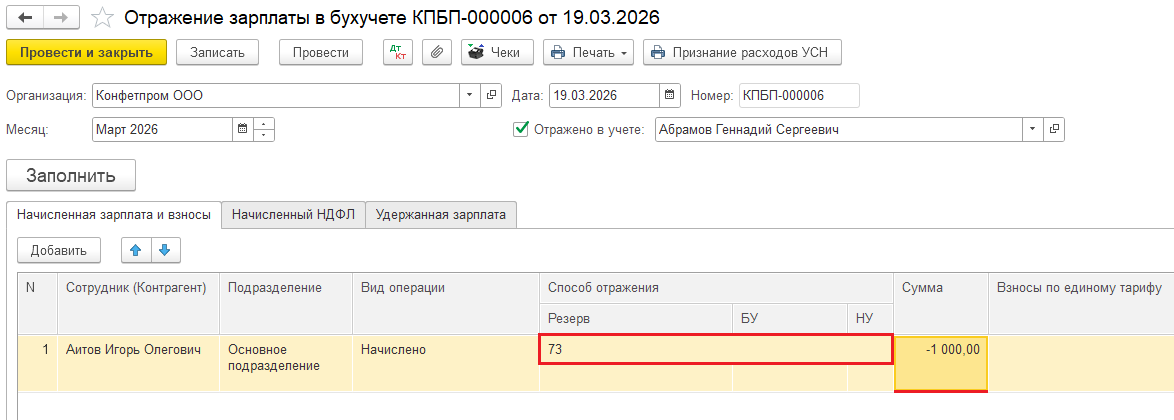Screen dimensions: 1174x420
Task: Show Дт/Кт postings of document
Action: point(398,52)
